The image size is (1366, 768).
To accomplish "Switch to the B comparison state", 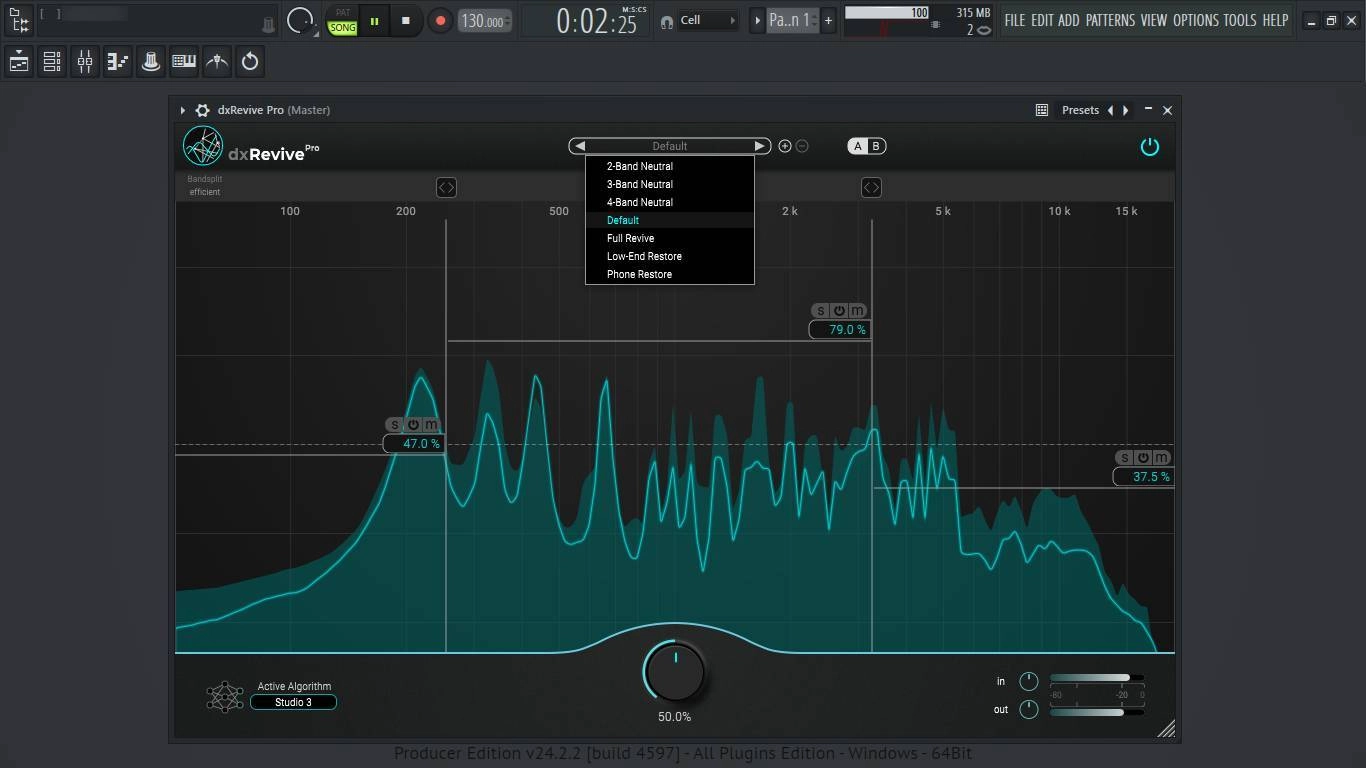I will click(x=876, y=146).
